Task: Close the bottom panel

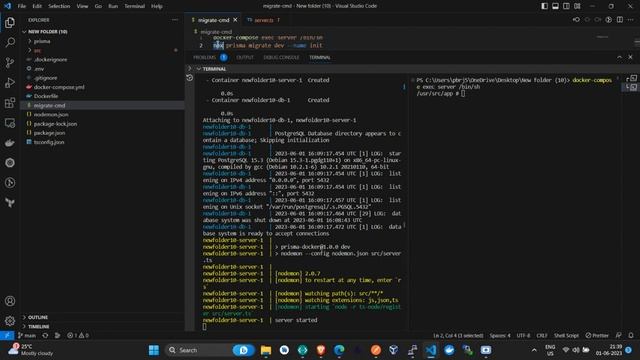Action: [630, 57]
